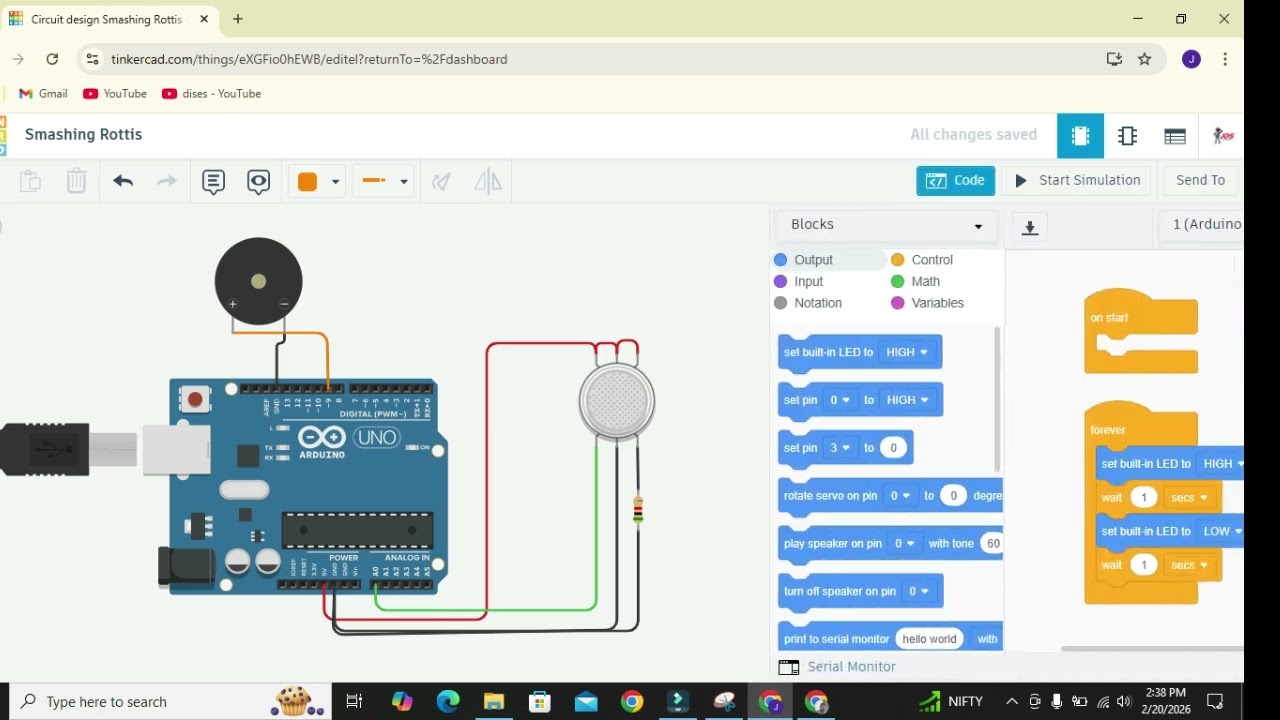Open the Blocks edit mode dropdown

(x=886, y=225)
